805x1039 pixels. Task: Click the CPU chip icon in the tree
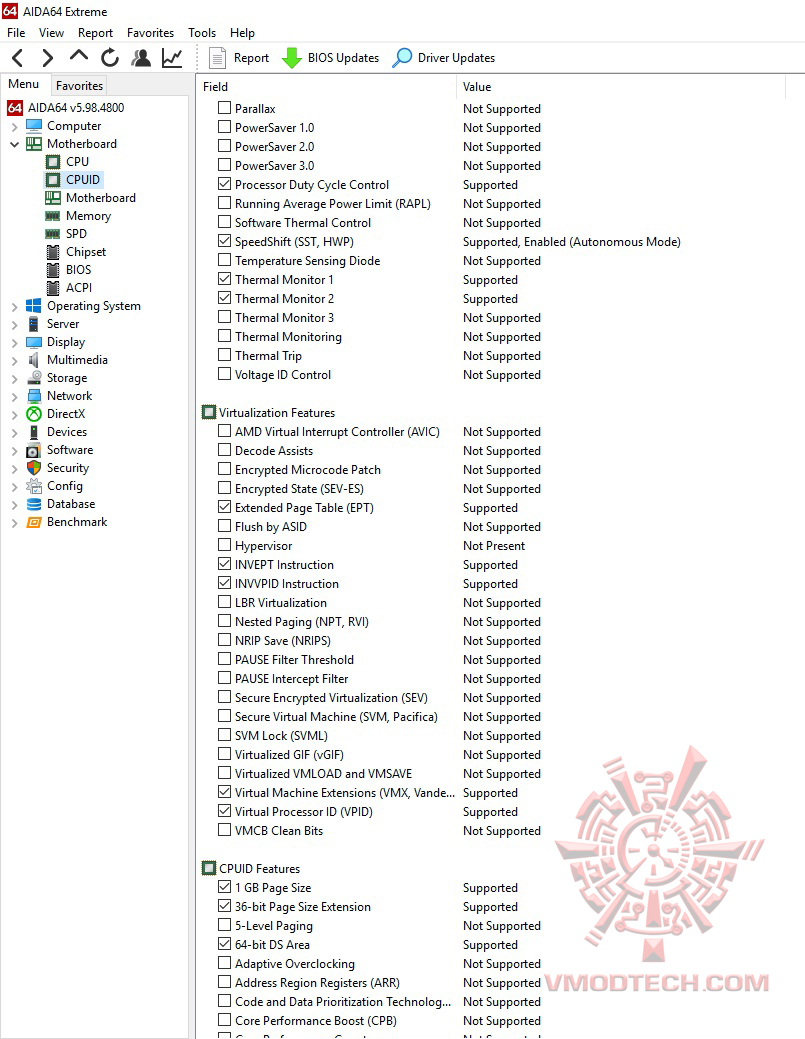(x=53, y=162)
